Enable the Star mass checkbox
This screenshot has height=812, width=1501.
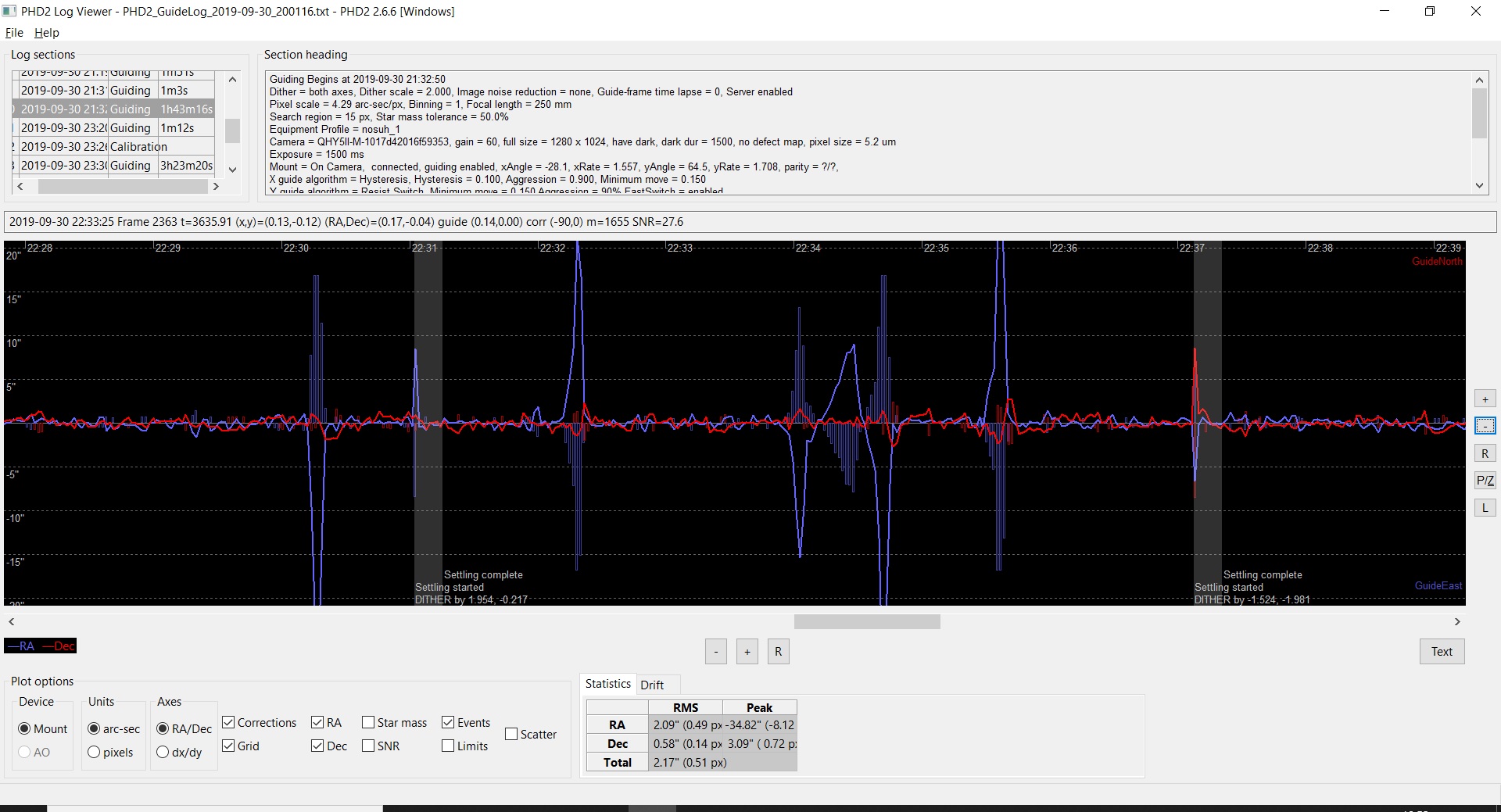(x=368, y=723)
